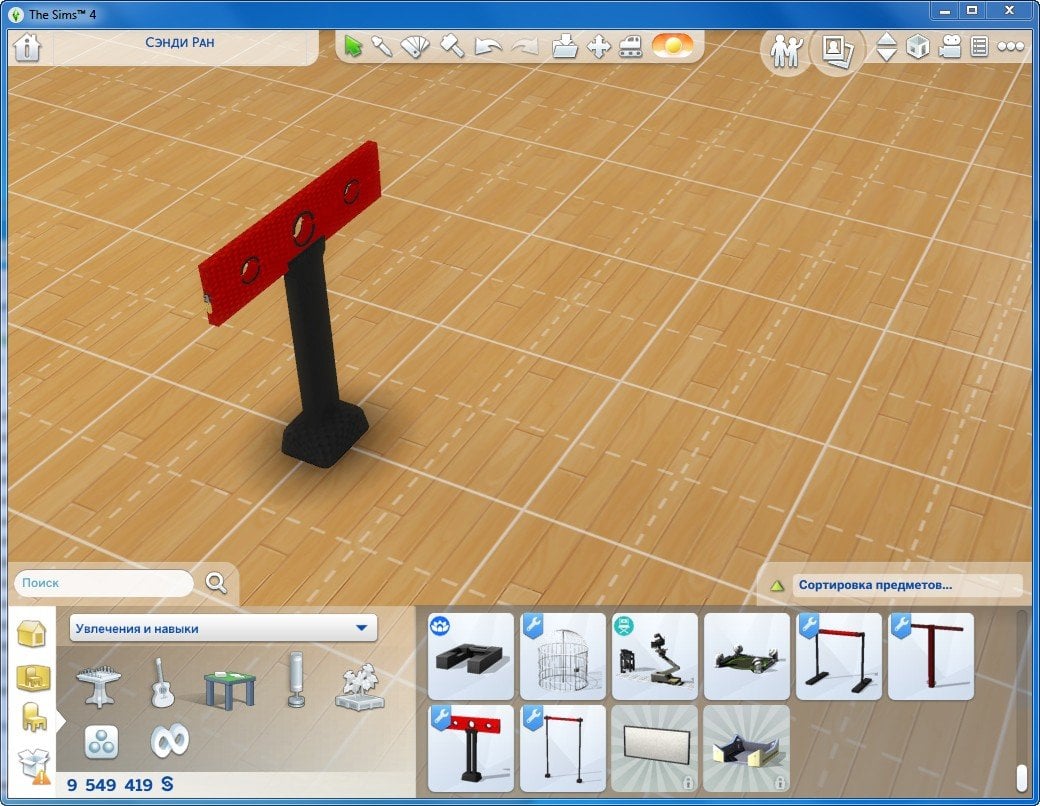
Task: Minimize The Sims 4 window
Action: tap(945, 11)
